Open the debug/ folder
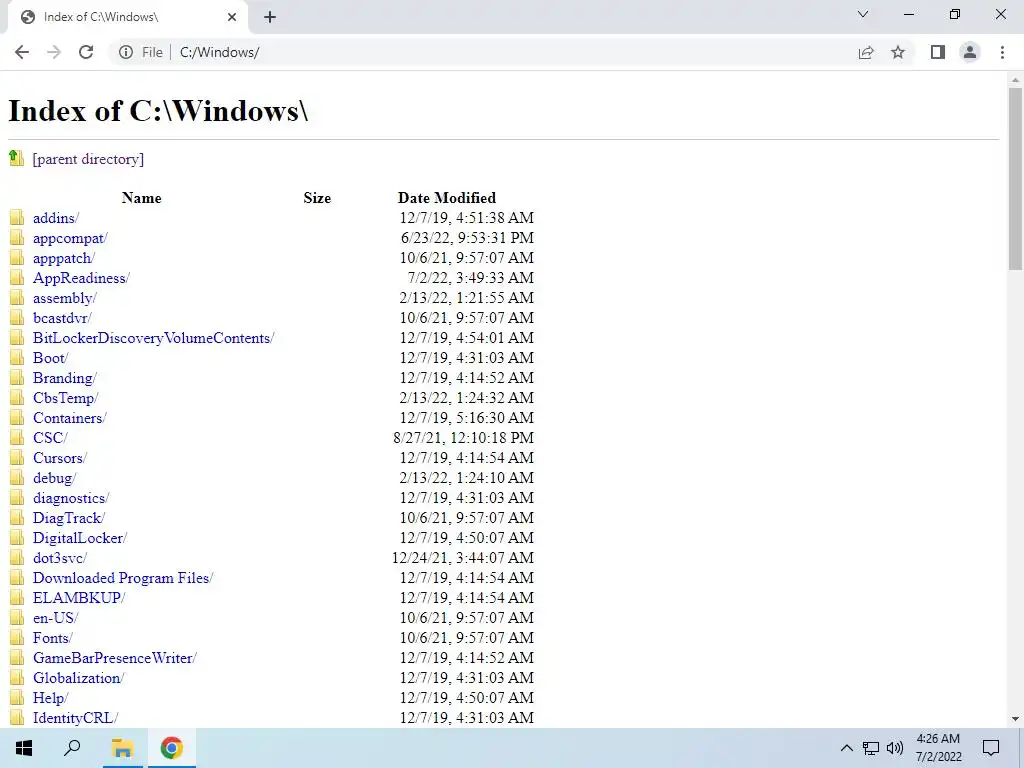 (54, 478)
